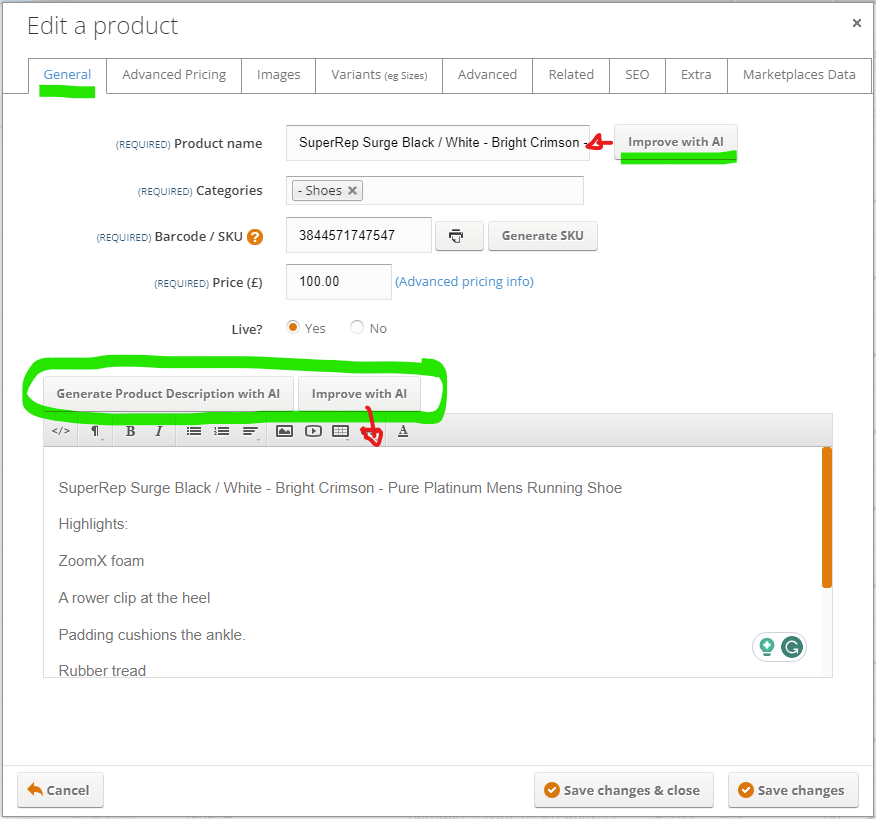Open the Variants (eg Sizes) tab
This screenshot has width=876, height=819.
pos(379,75)
